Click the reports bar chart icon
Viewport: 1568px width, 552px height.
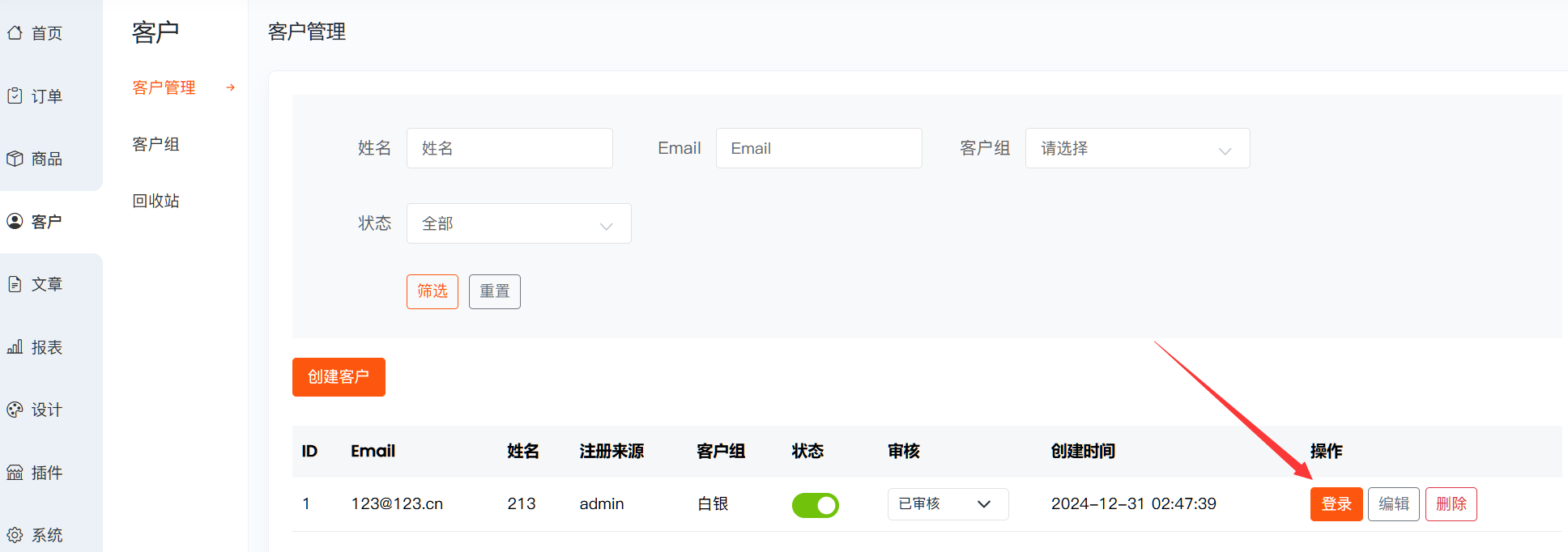point(15,347)
